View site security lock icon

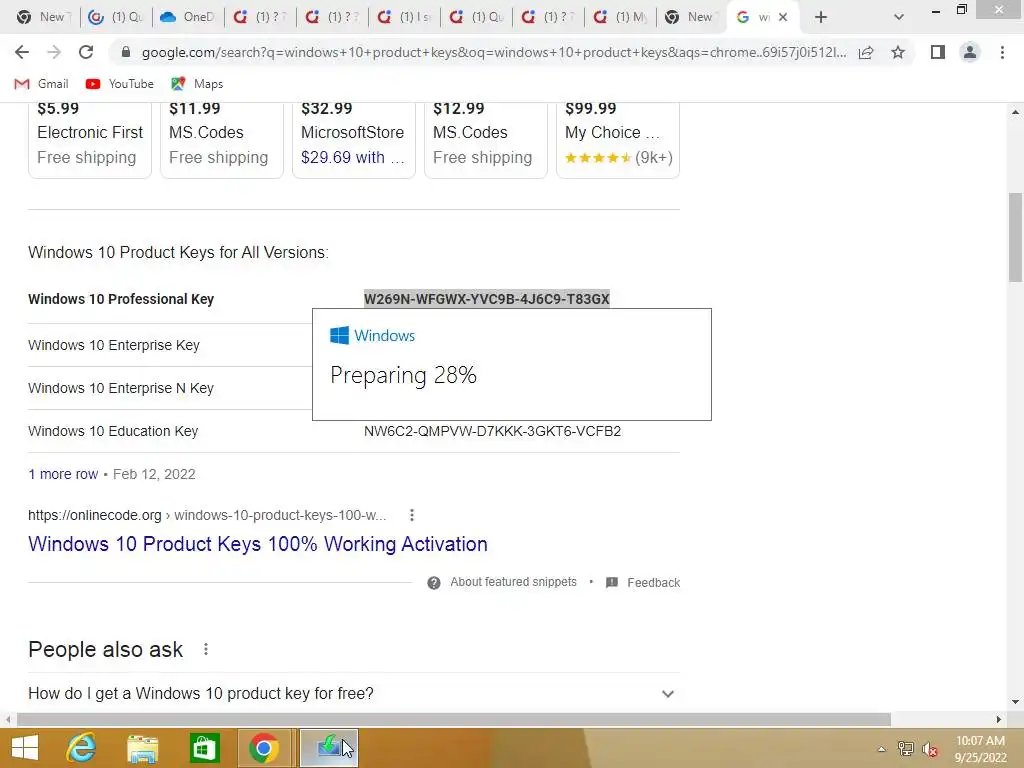pyautogui.click(x=126, y=52)
